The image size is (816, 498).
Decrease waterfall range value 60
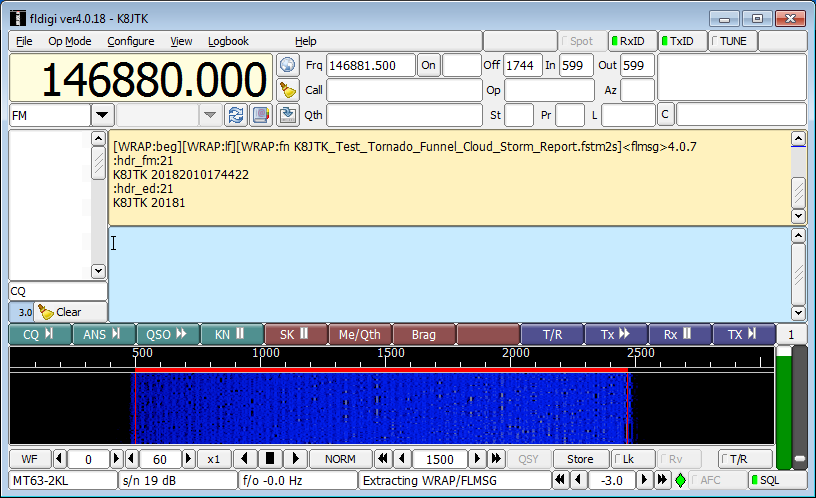pos(131,458)
